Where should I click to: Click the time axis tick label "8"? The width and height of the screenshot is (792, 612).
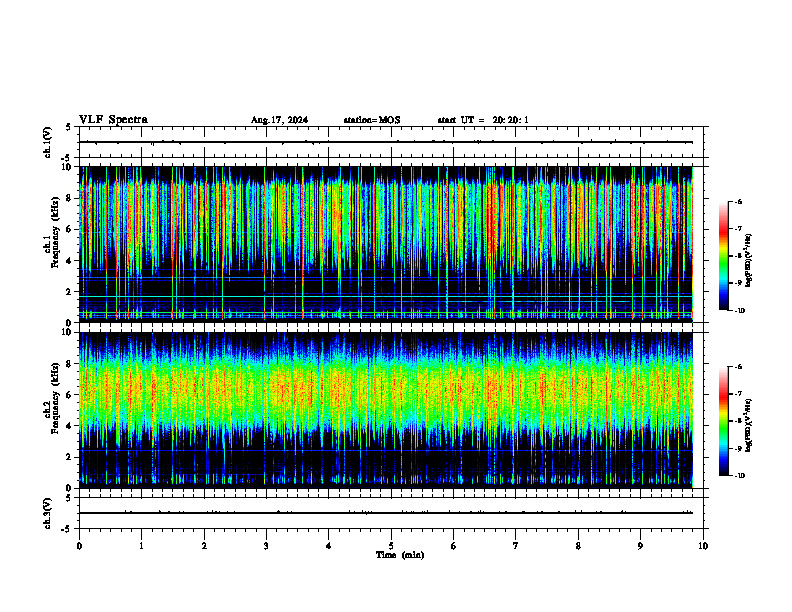click(x=578, y=546)
